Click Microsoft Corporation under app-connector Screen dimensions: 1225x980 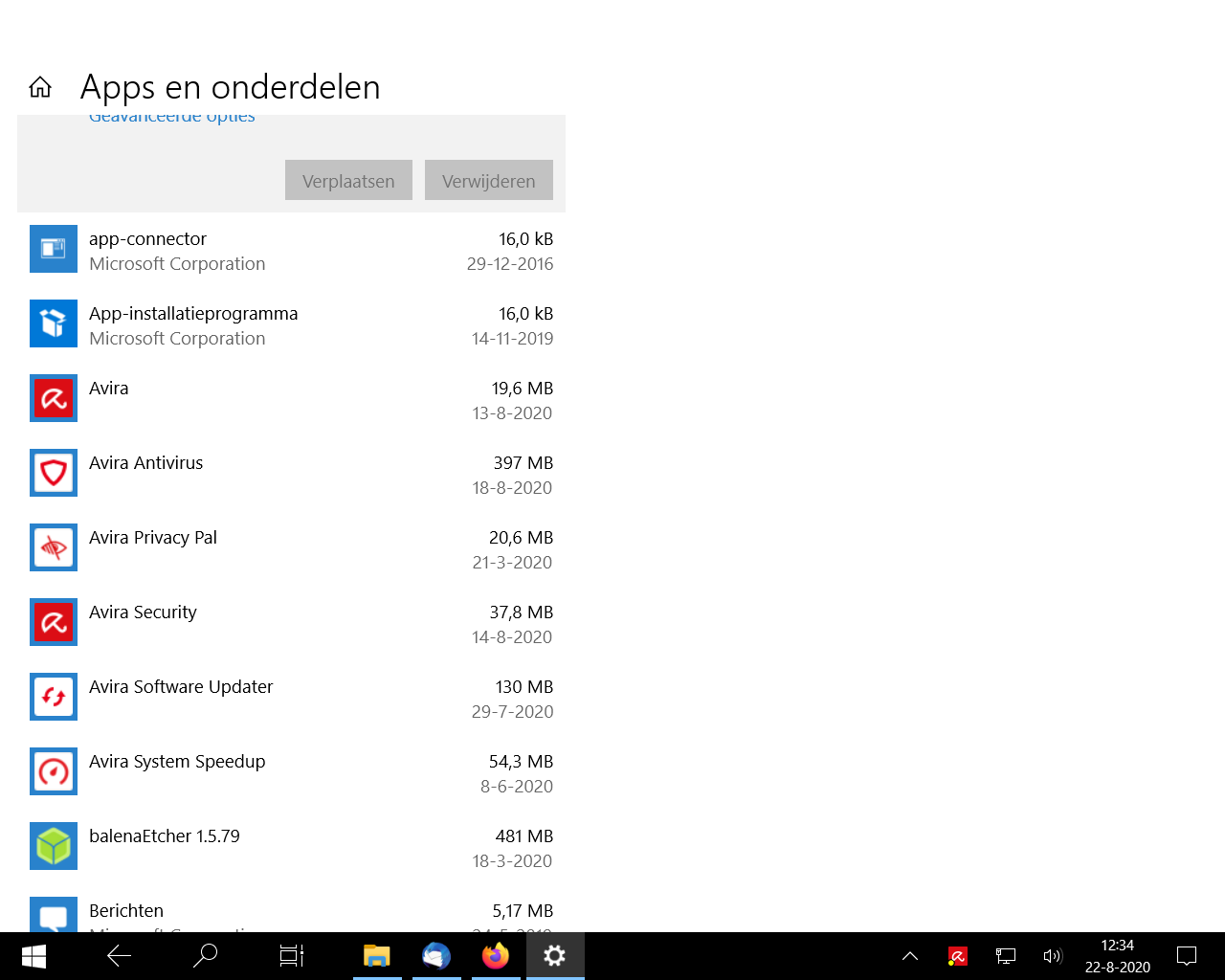click(x=177, y=264)
